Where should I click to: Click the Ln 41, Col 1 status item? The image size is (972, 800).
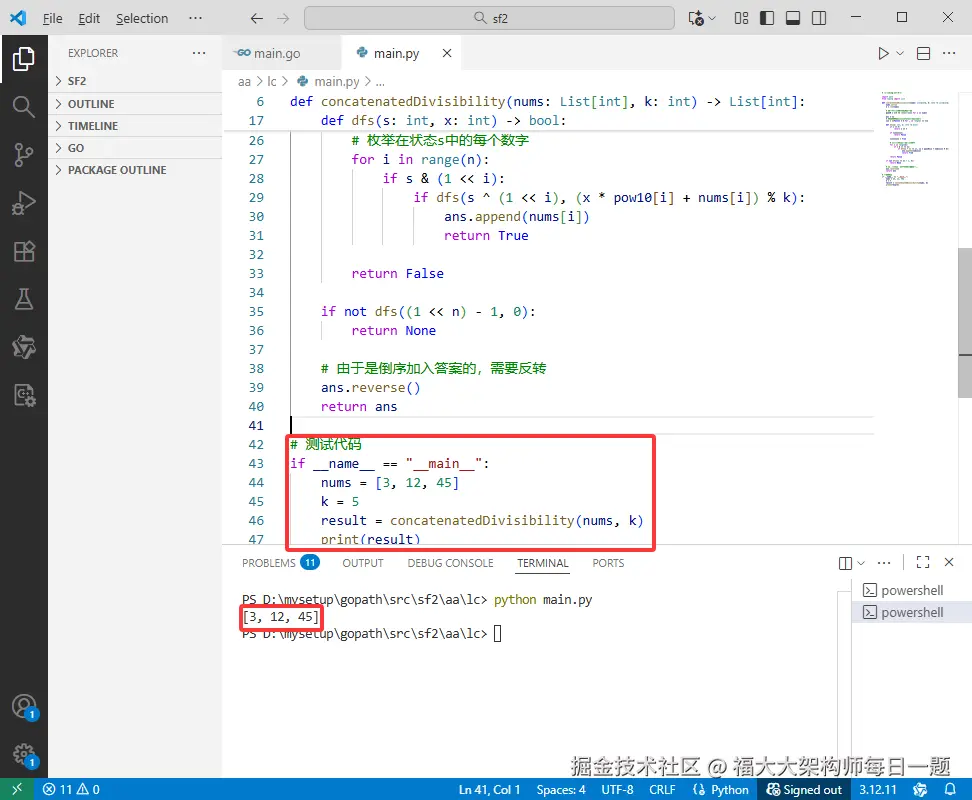(489, 789)
